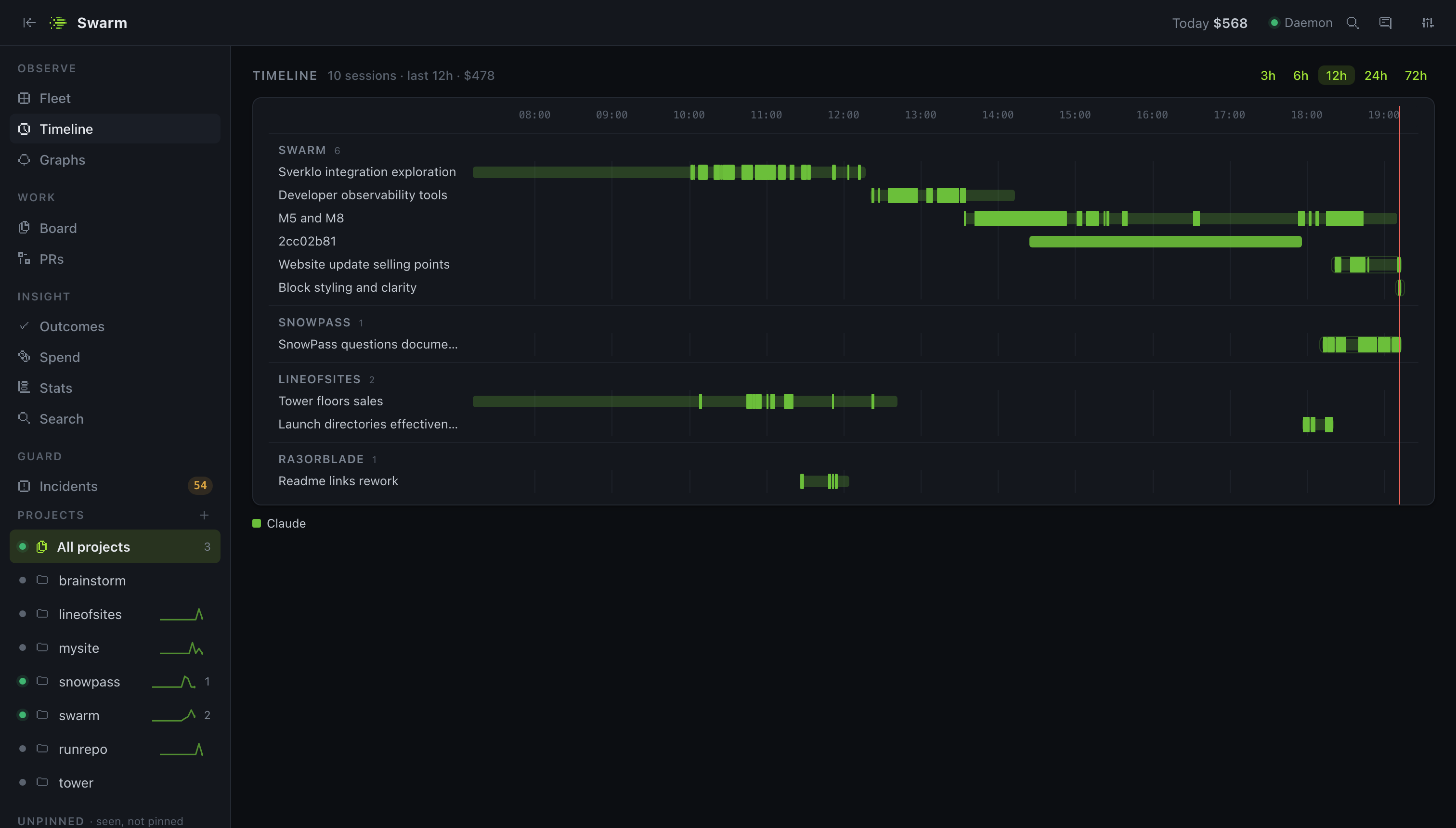This screenshot has width=1456, height=828.
Task: Open the chat panel icon in header
Action: (x=1386, y=23)
